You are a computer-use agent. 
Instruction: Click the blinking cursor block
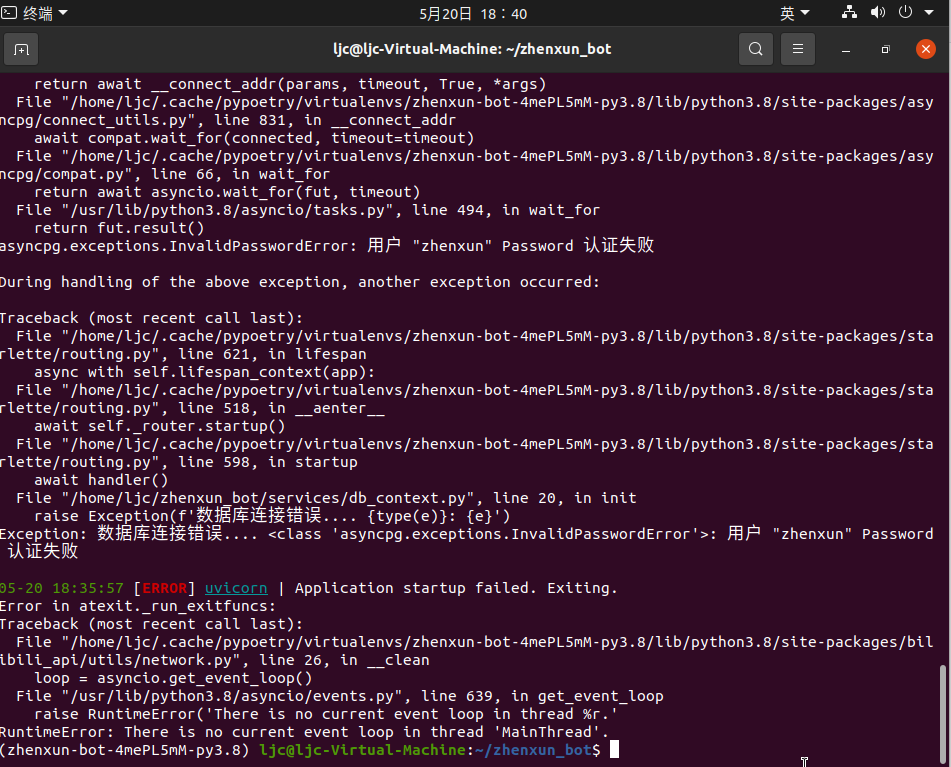click(615, 750)
